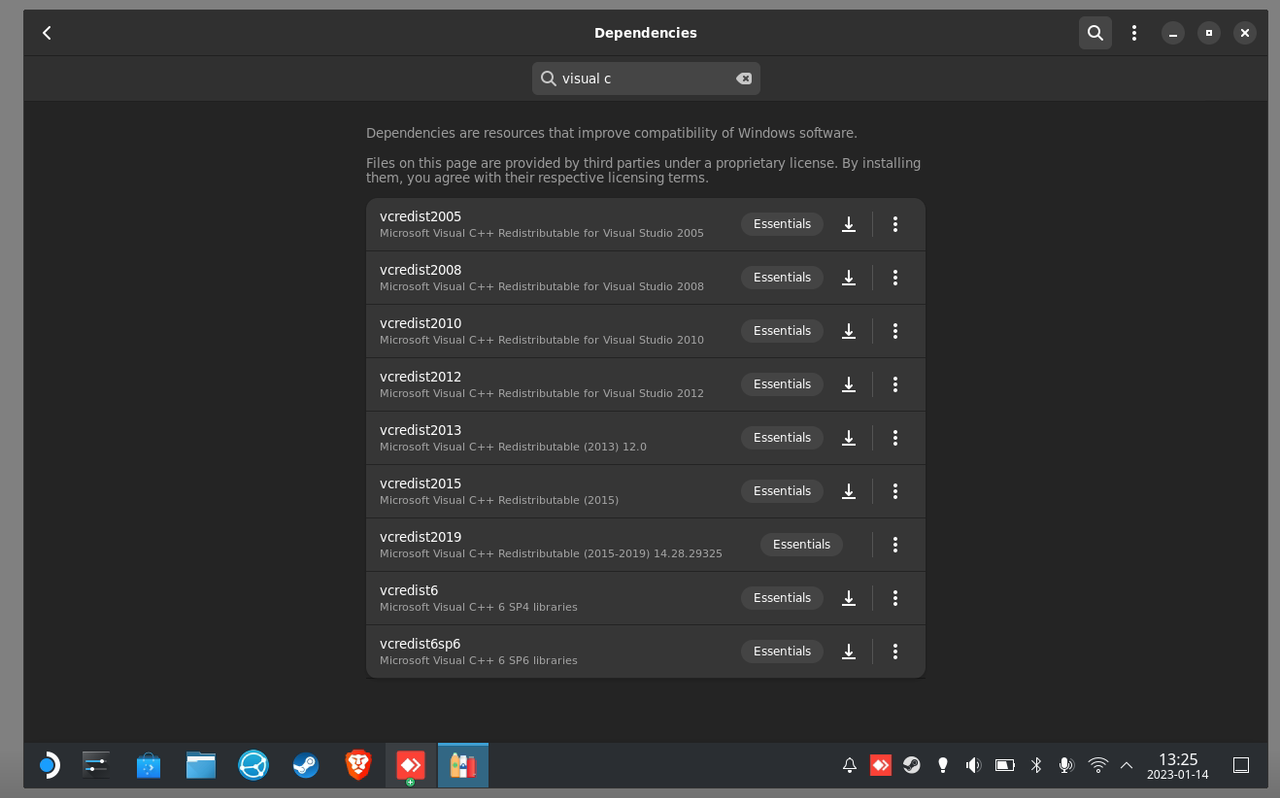Switch to AnyDesk window in taskbar
Screen dimensions: 1280x798
click(x=410, y=766)
